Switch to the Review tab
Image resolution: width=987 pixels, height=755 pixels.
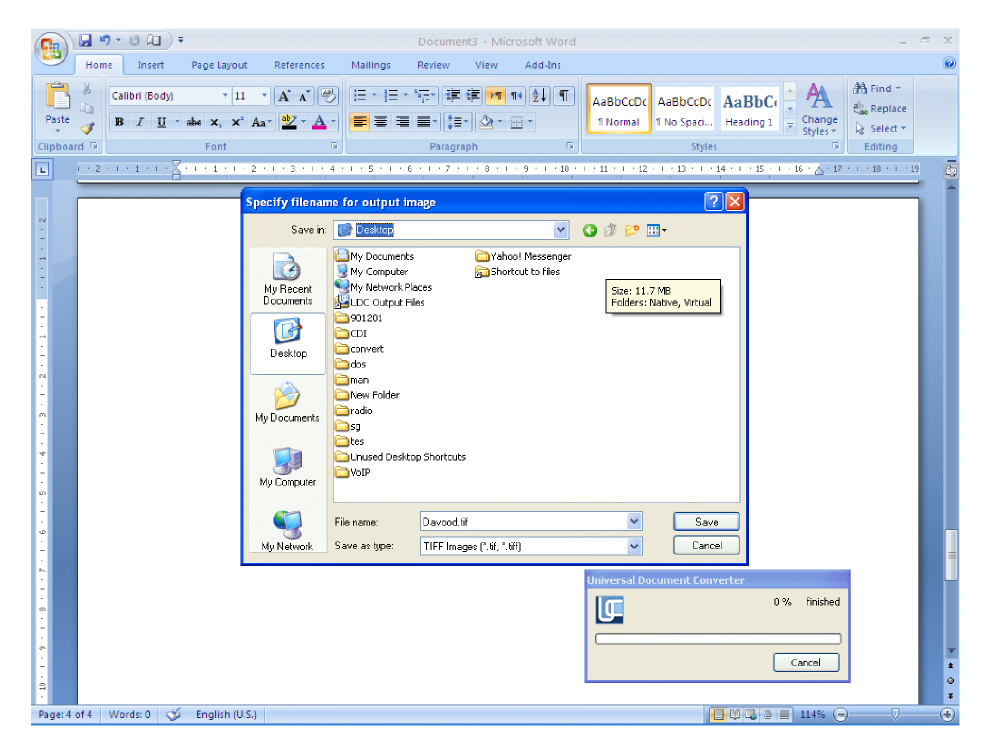tap(433, 65)
